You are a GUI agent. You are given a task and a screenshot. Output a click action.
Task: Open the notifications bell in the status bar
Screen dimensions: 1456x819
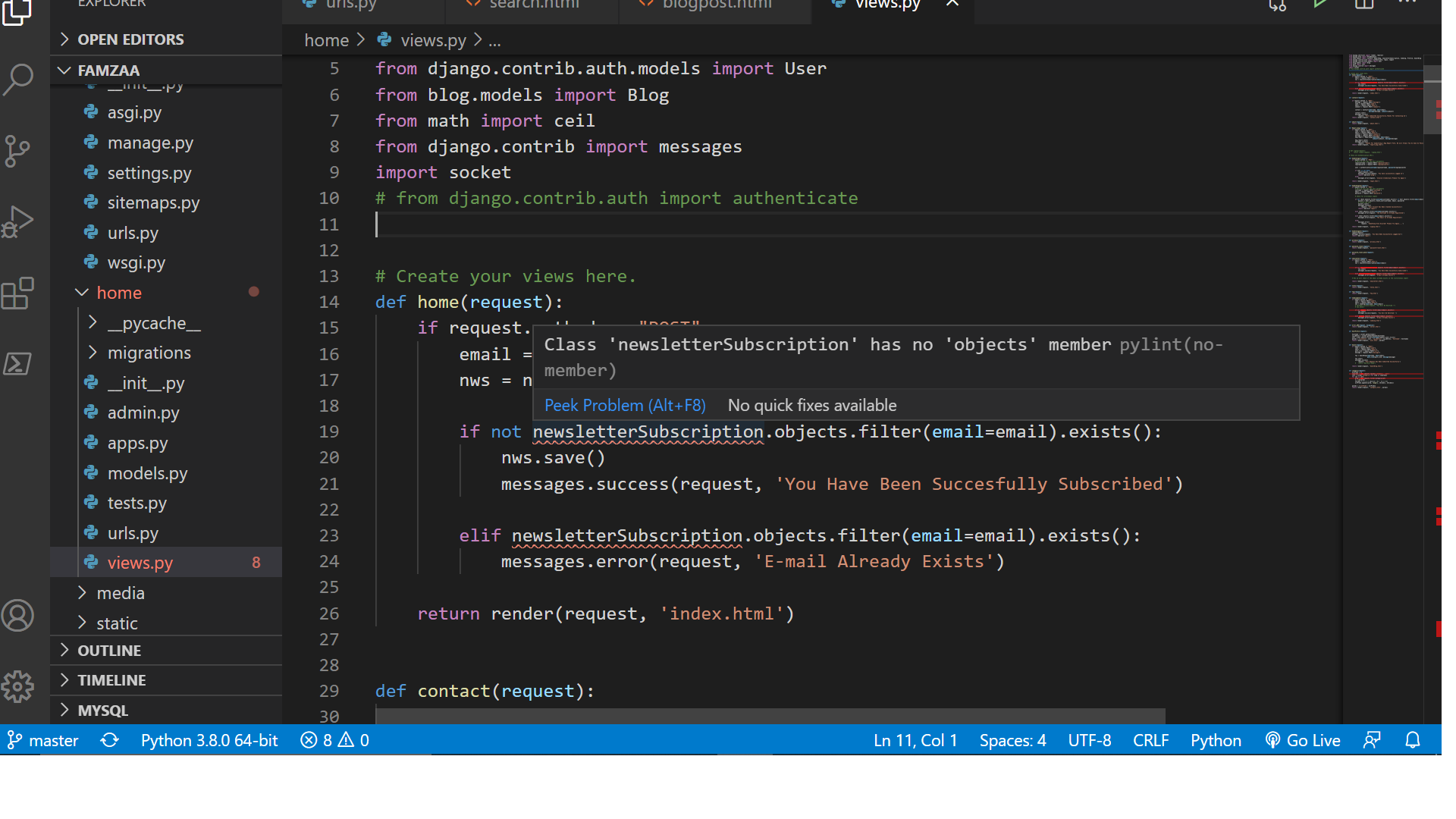(1414, 740)
